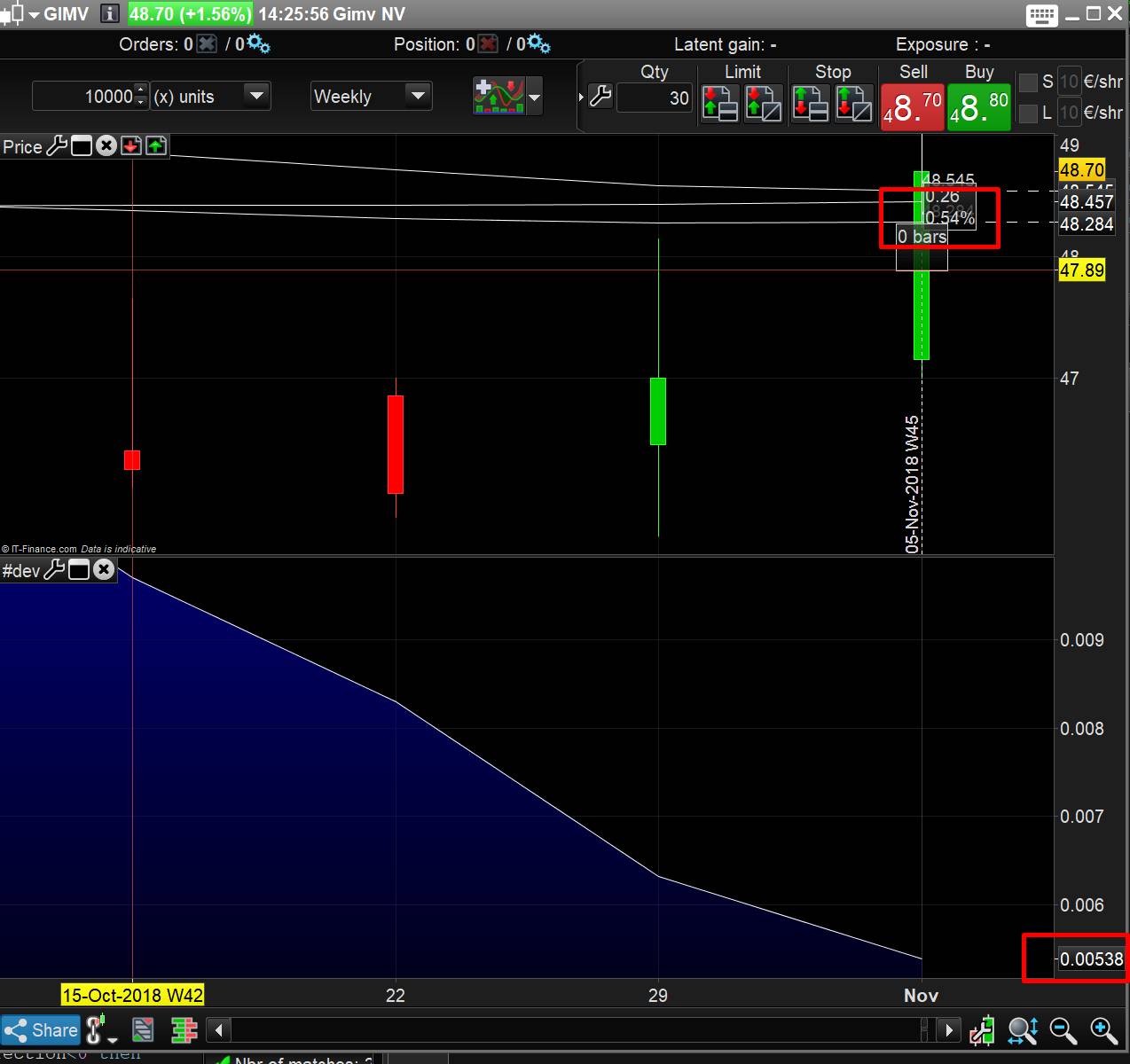1130x1064 pixels.
Task: Click the Exposure label
Action: (943, 44)
